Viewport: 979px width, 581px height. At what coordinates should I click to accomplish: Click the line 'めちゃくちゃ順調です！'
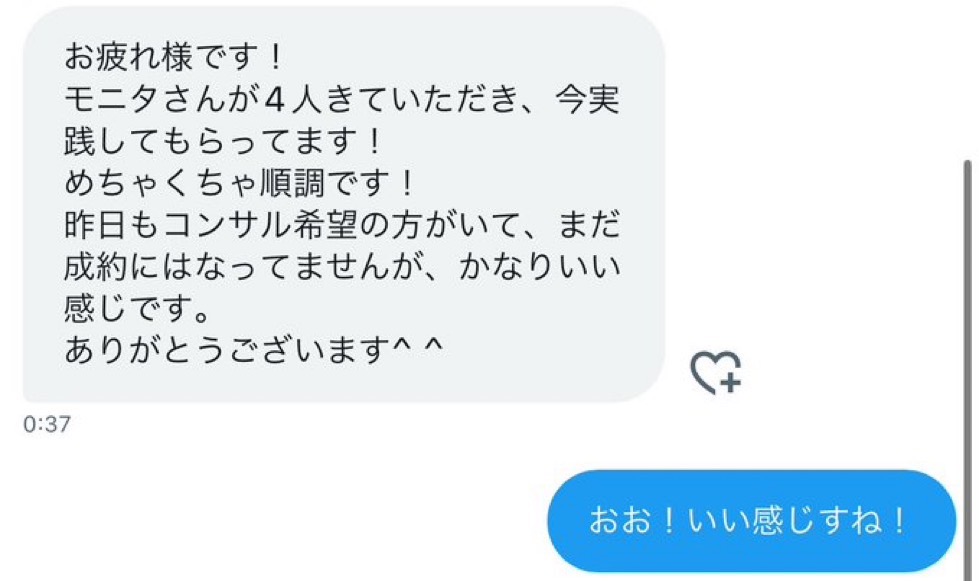click(240, 183)
